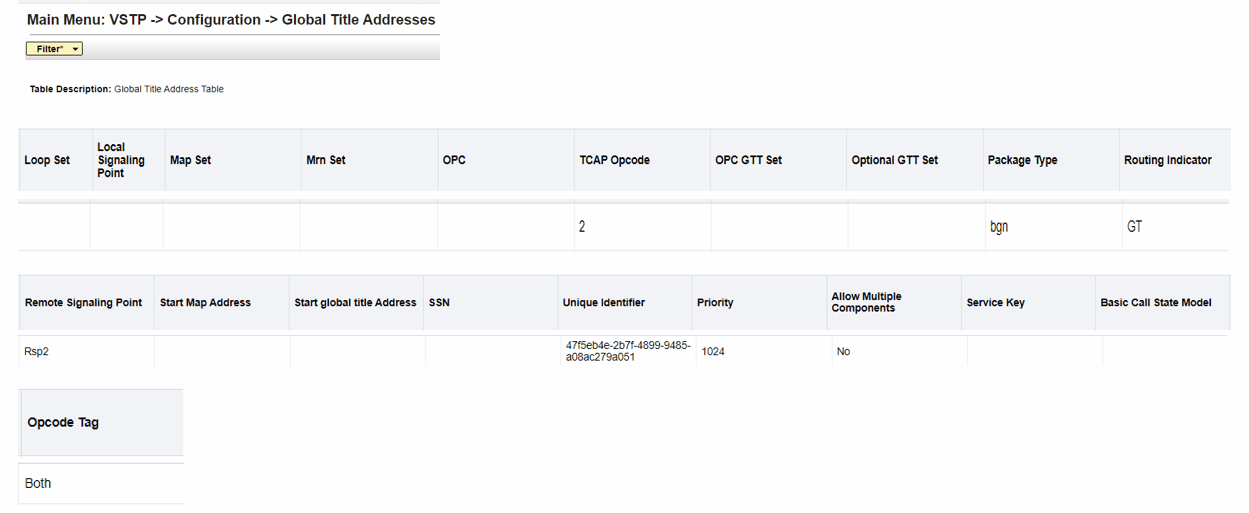Select the GT routing indicator cell
The height and width of the screenshot is (513, 1249).
1175,227
